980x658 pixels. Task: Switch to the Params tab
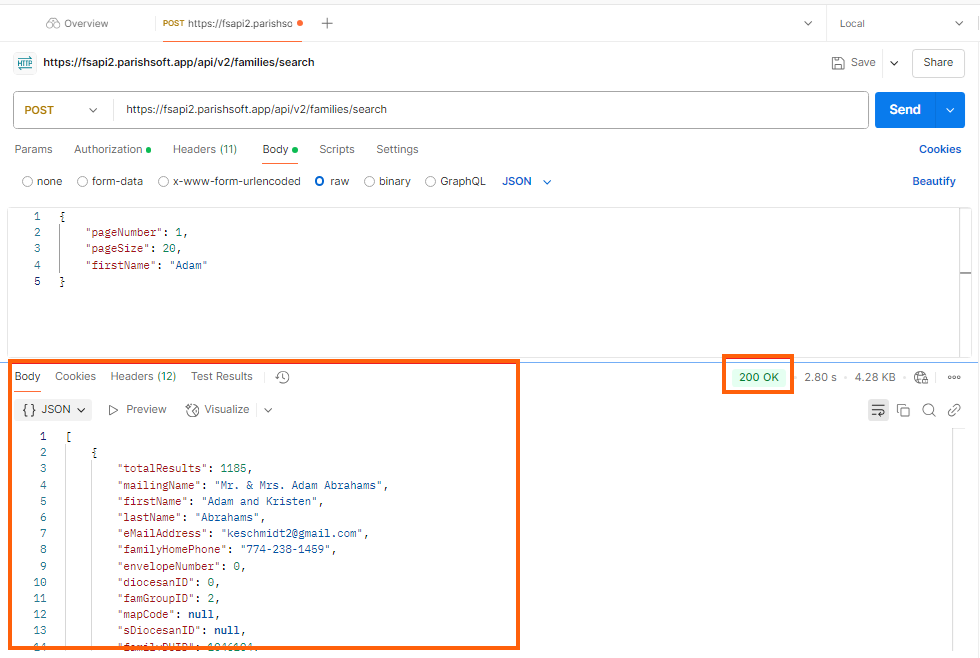[34, 149]
